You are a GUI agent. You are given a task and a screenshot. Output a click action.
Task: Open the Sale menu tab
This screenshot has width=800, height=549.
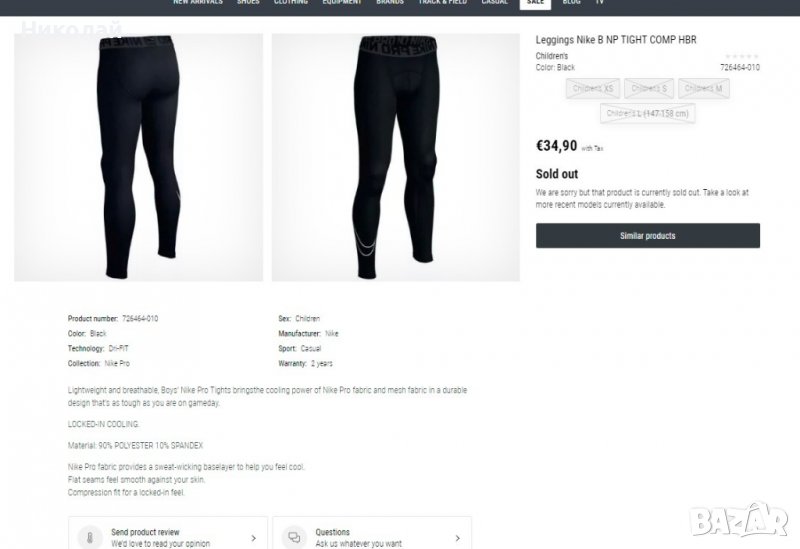point(535,3)
